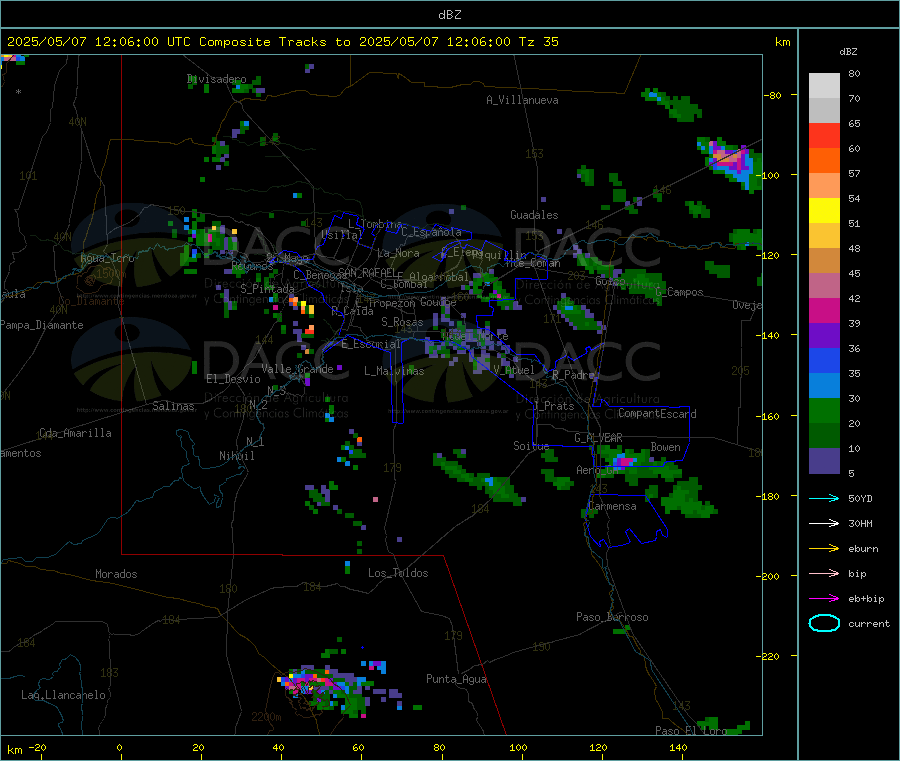Image resolution: width=900 pixels, height=761 pixels.
Task: Click the cyan 'current' ellipse legend icon
Action: tap(824, 623)
